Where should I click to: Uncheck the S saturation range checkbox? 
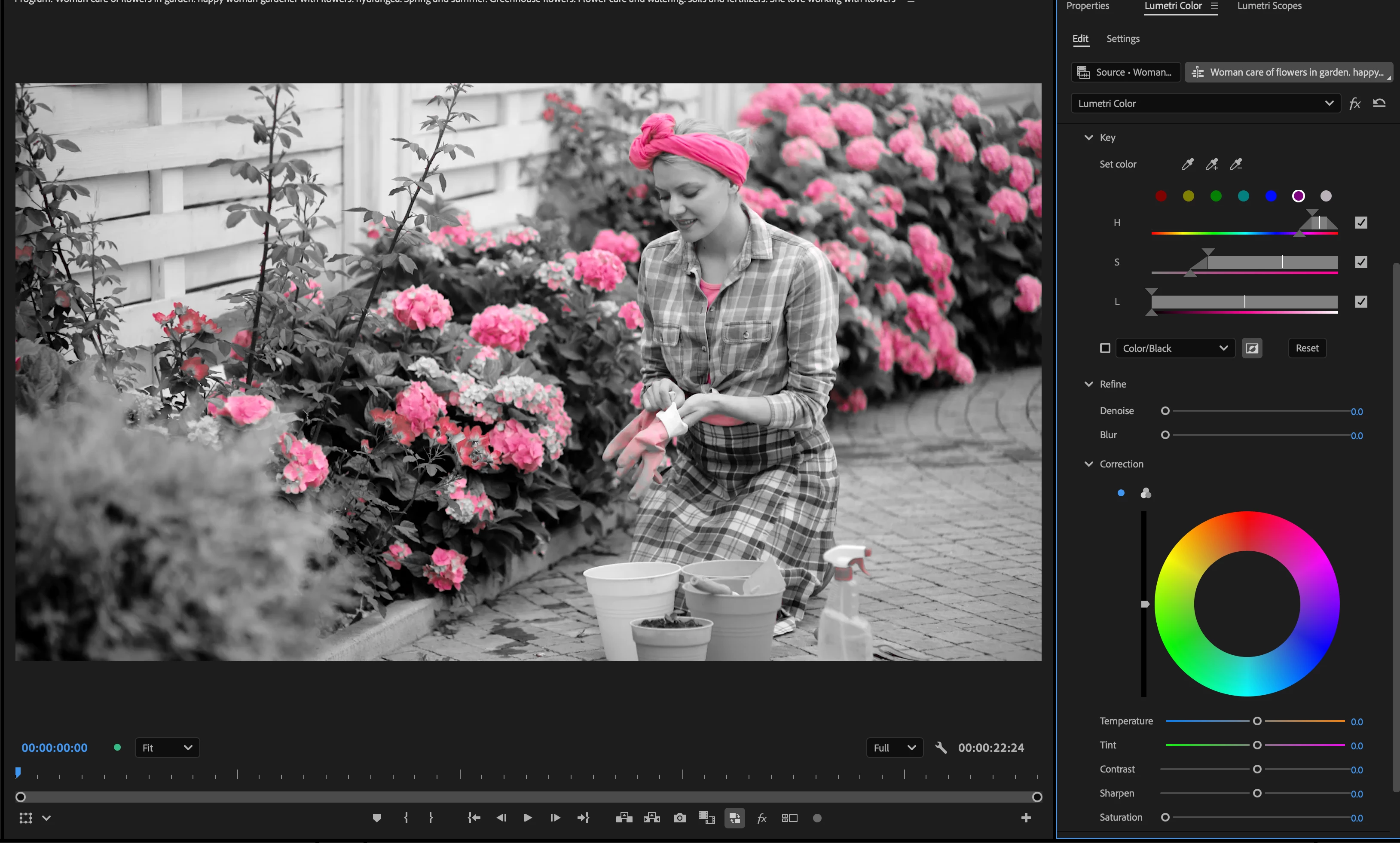[1361, 262]
